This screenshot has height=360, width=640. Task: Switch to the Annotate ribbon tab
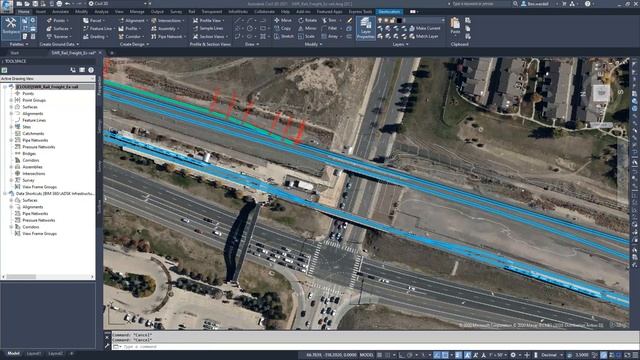point(60,12)
